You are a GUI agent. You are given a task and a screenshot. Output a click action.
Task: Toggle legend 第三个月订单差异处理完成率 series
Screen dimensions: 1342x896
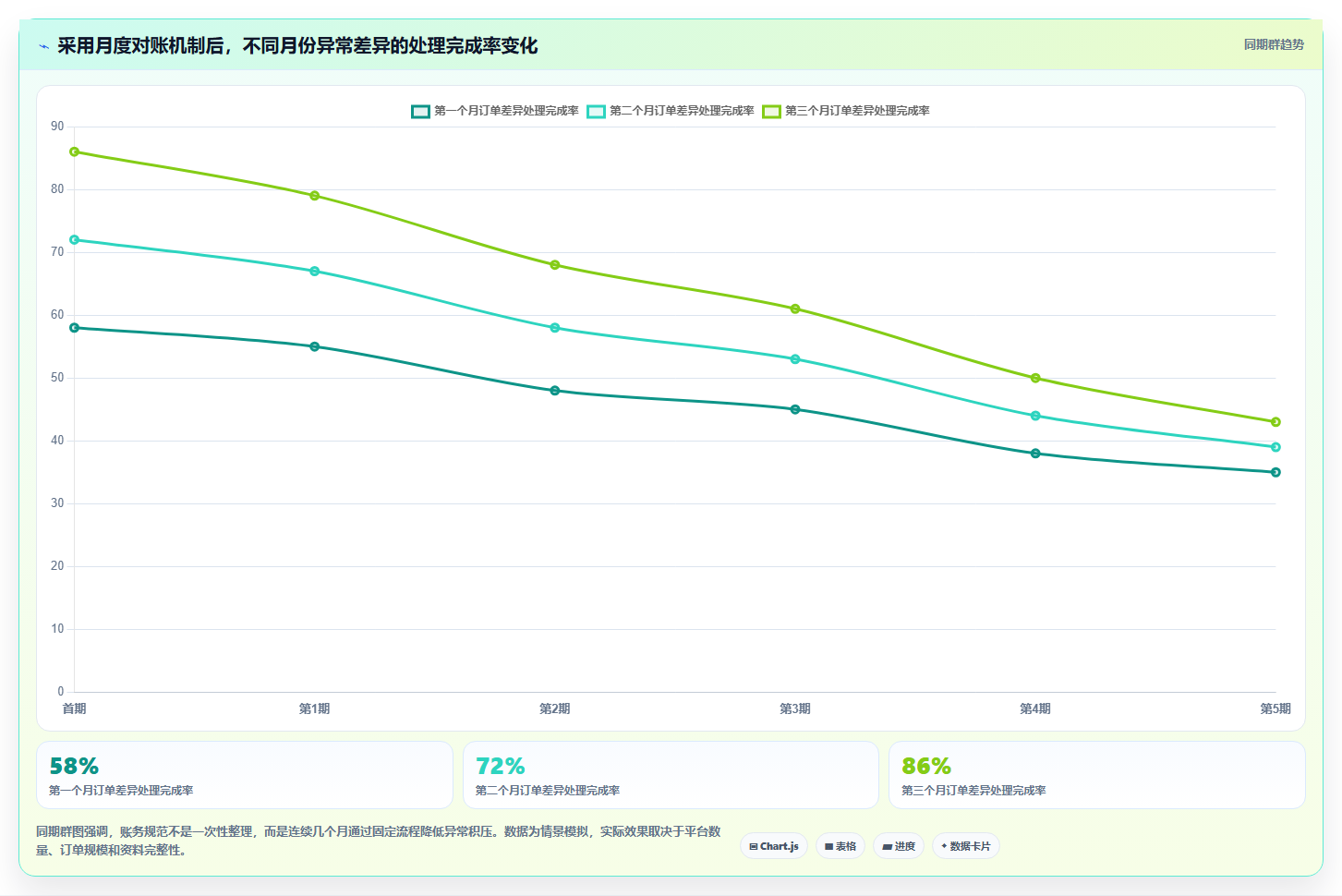click(x=846, y=111)
